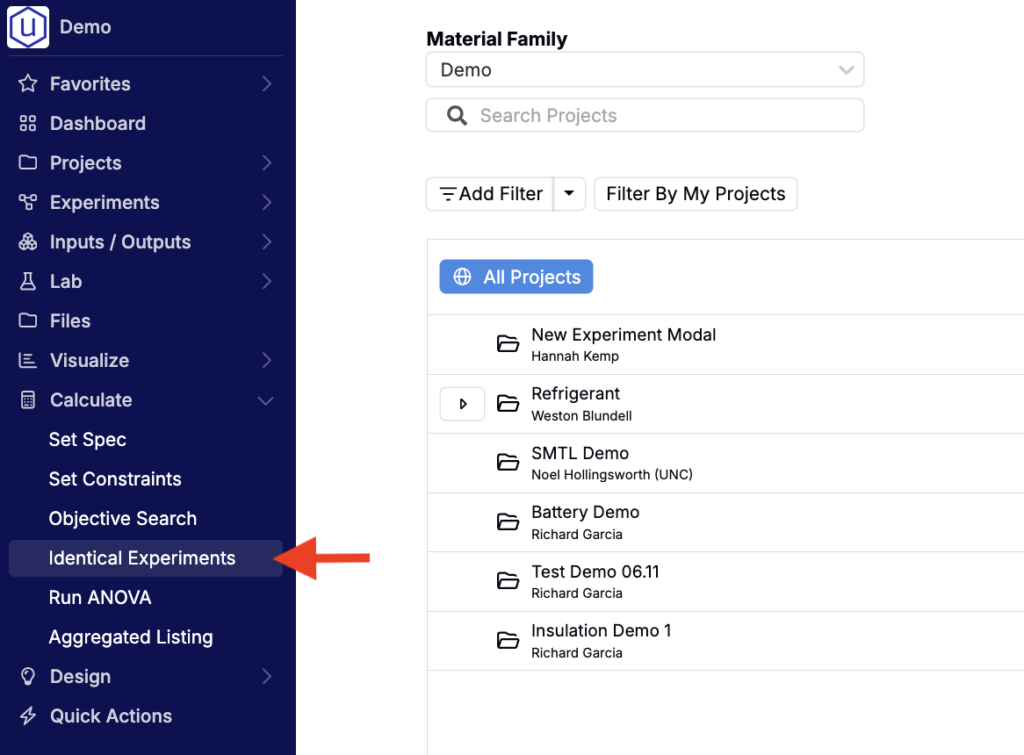
Task: Expand the Refrigerant project row
Action: click(x=462, y=404)
